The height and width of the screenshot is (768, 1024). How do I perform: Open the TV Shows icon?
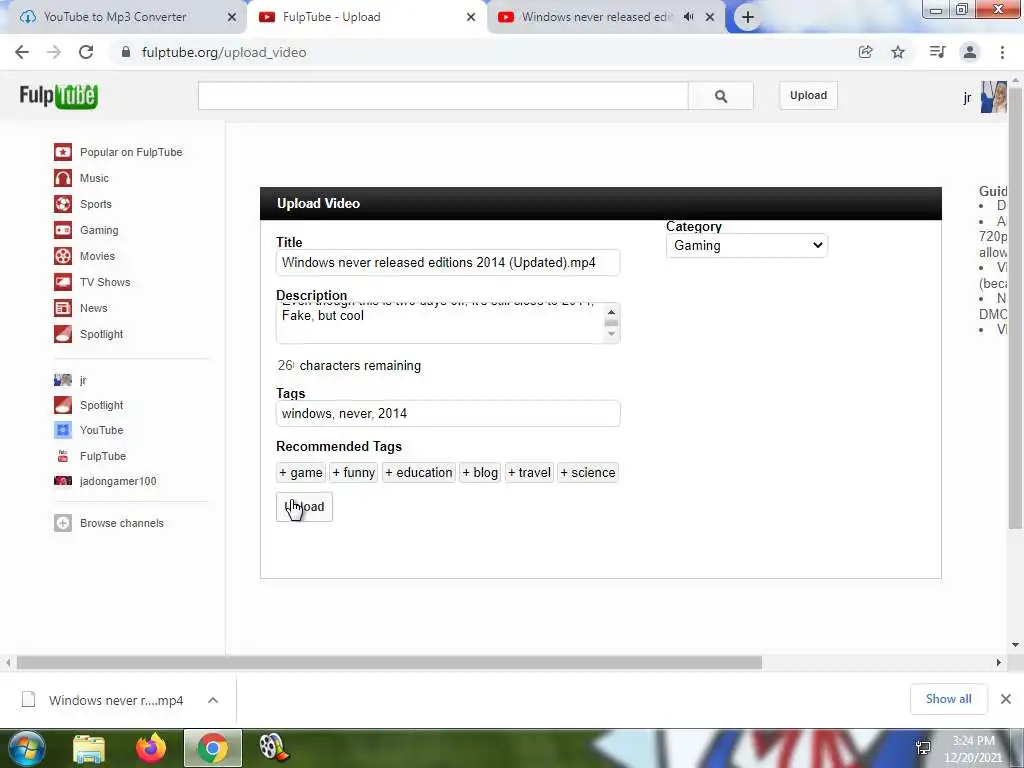point(63,282)
